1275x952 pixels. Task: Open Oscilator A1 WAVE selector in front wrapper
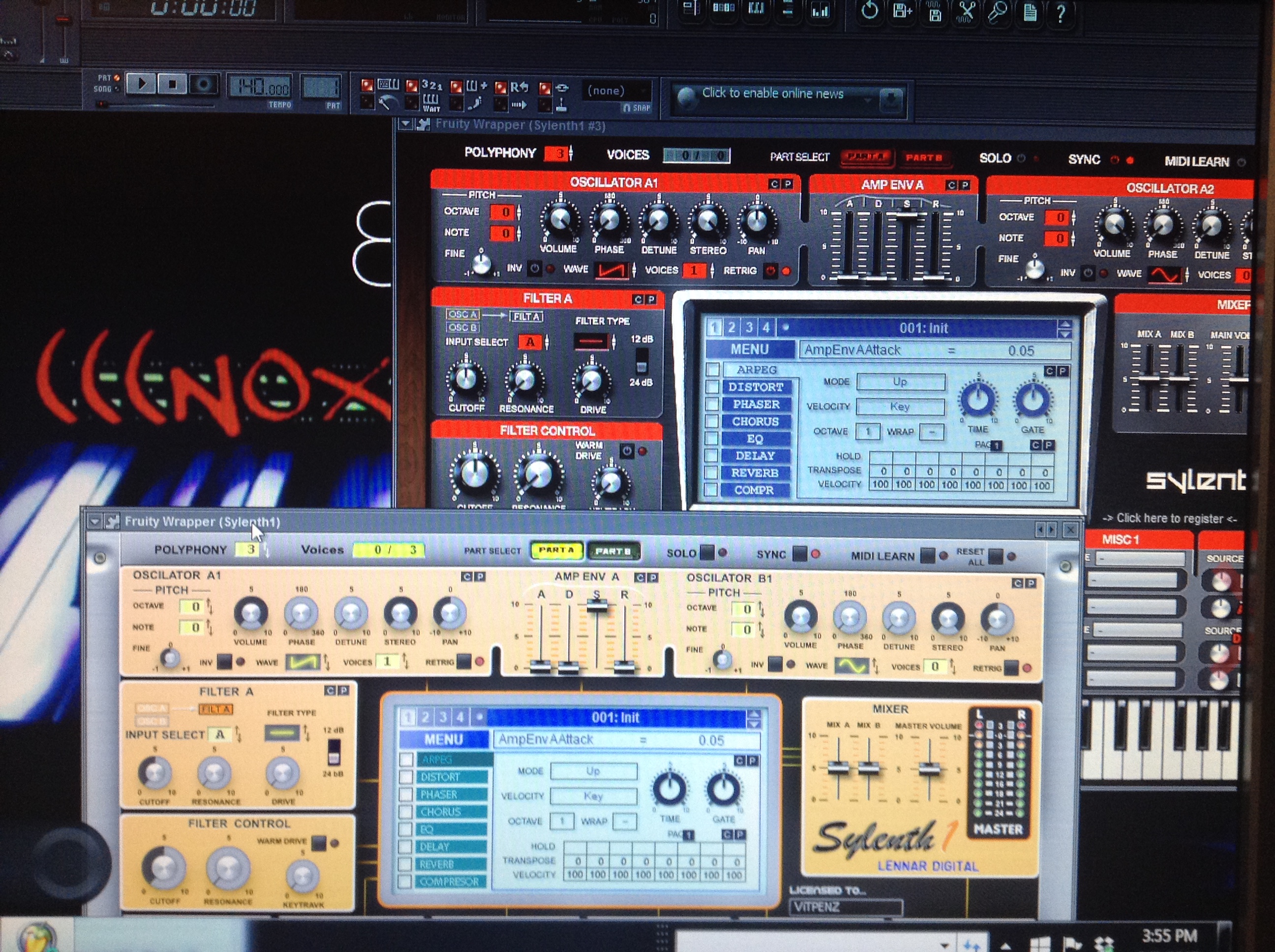tap(303, 662)
